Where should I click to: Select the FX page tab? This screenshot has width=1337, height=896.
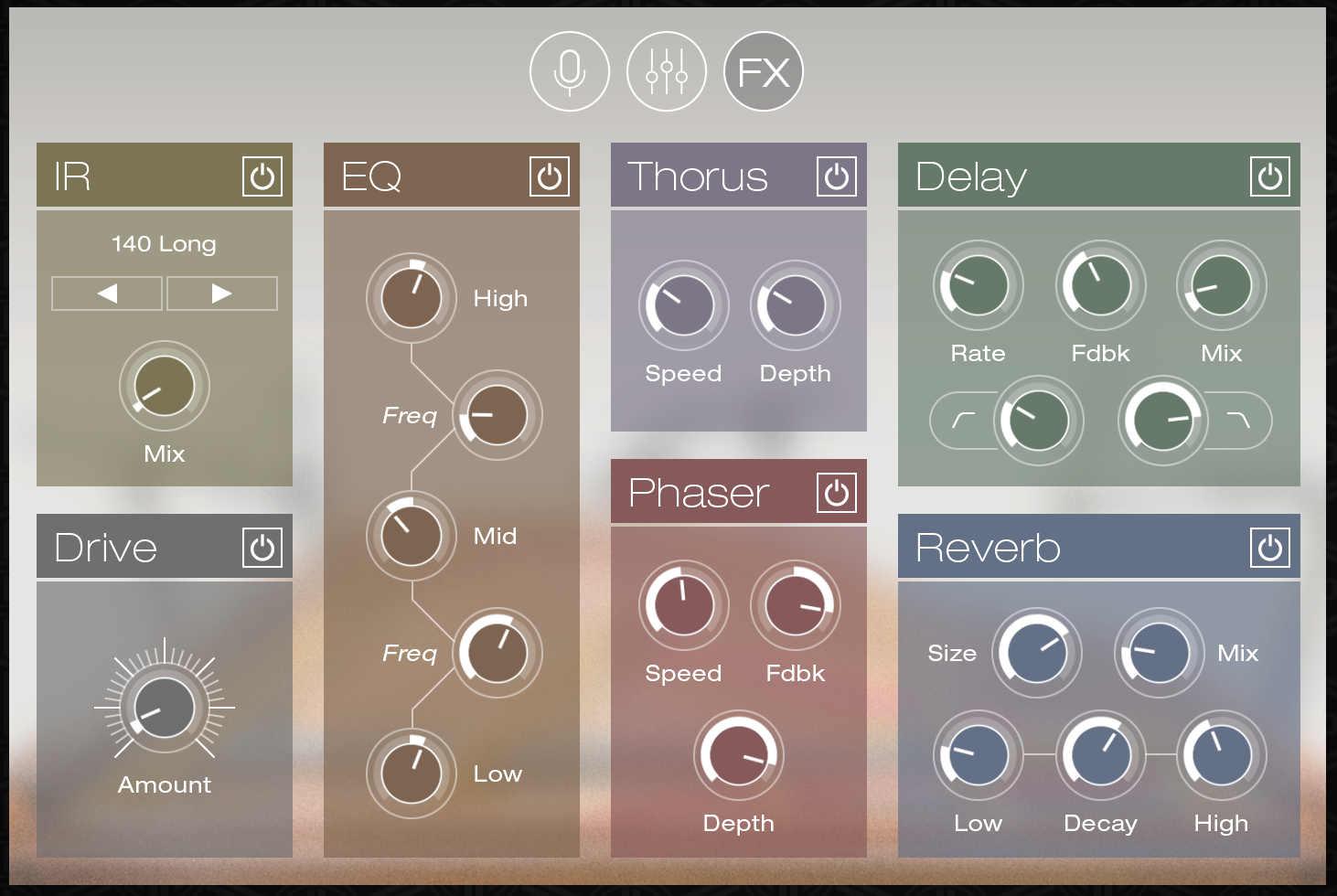pos(764,71)
